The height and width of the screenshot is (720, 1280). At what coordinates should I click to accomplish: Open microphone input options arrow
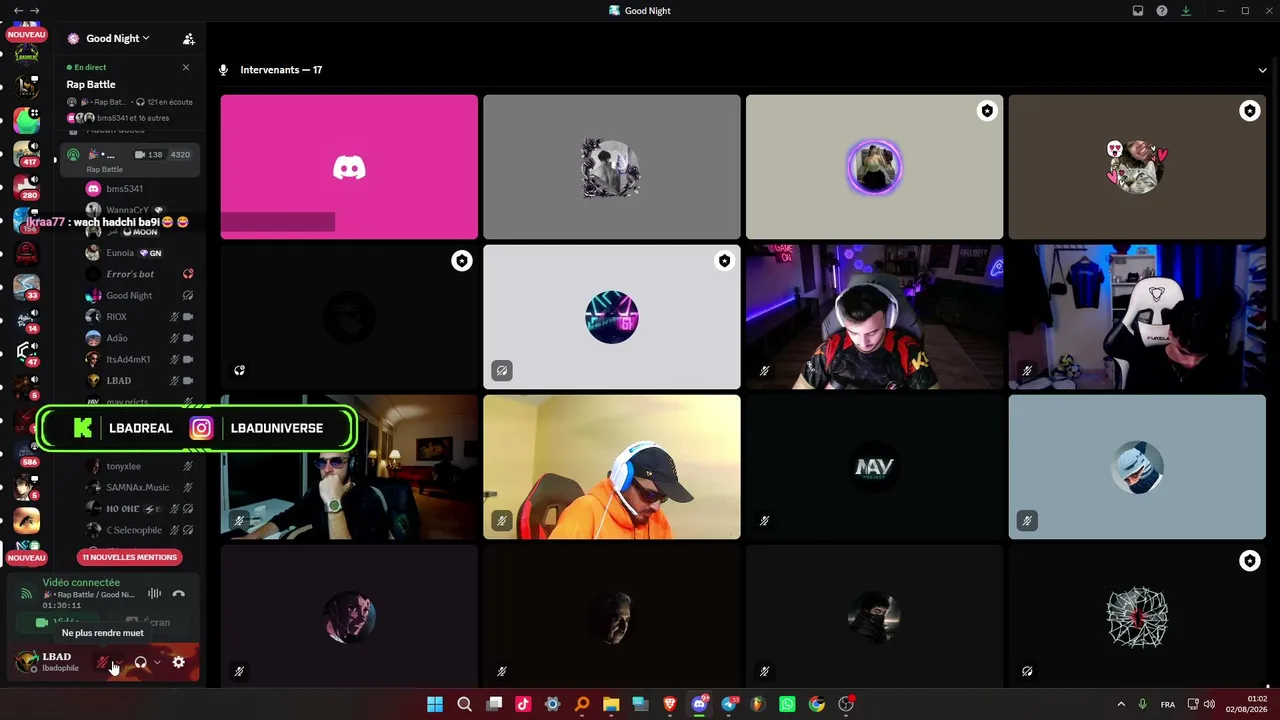119,662
